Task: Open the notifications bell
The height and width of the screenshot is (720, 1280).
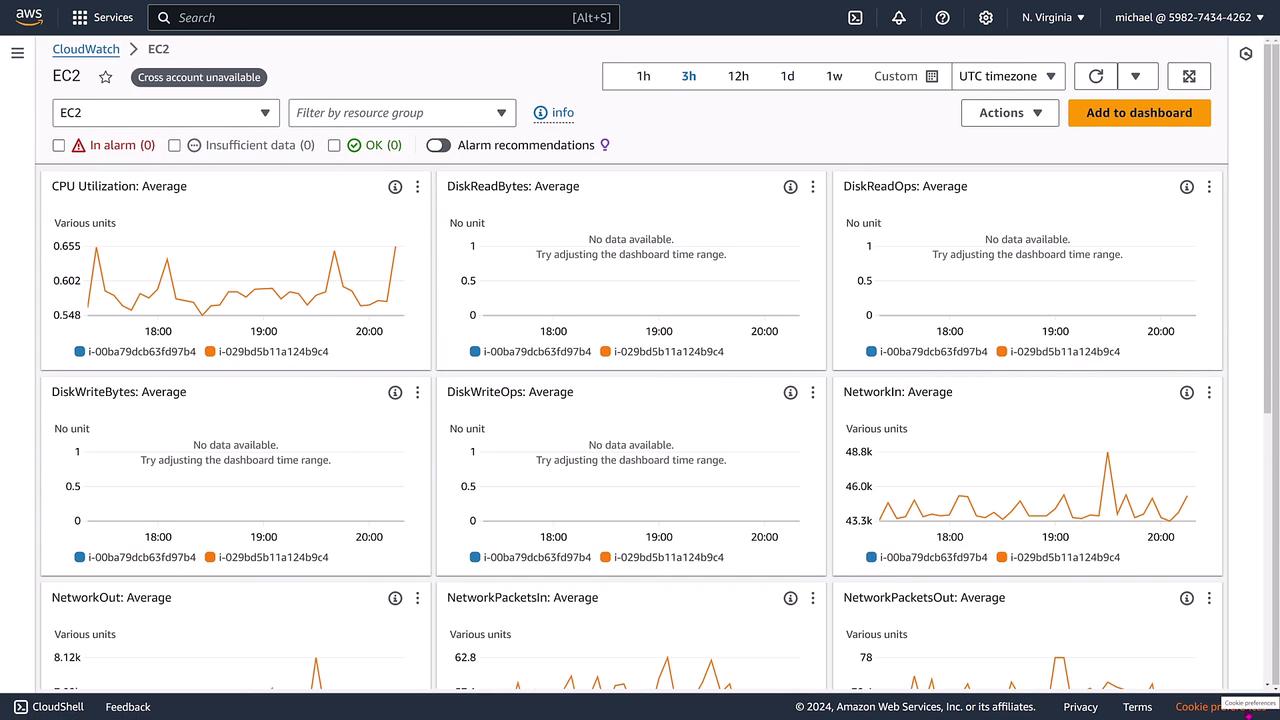Action: tap(898, 17)
